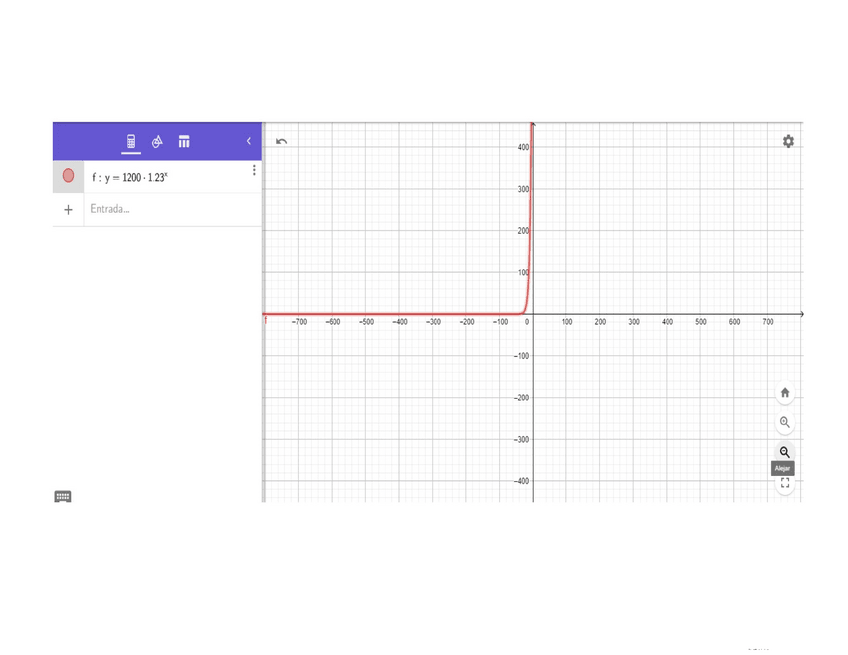The width and height of the screenshot is (848, 655).
Task: Zoom in on the graph
Action: [785, 422]
